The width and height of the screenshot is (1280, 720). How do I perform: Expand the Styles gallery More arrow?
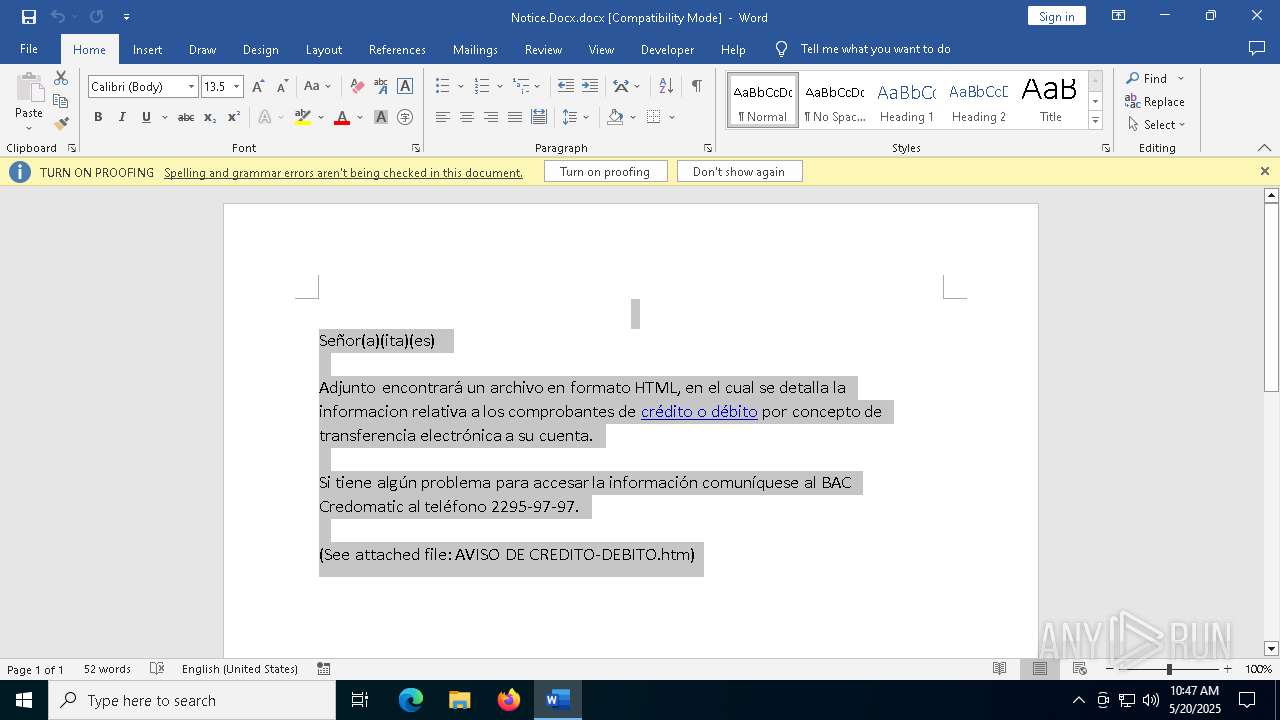pyautogui.click(x=1095, y=121)
